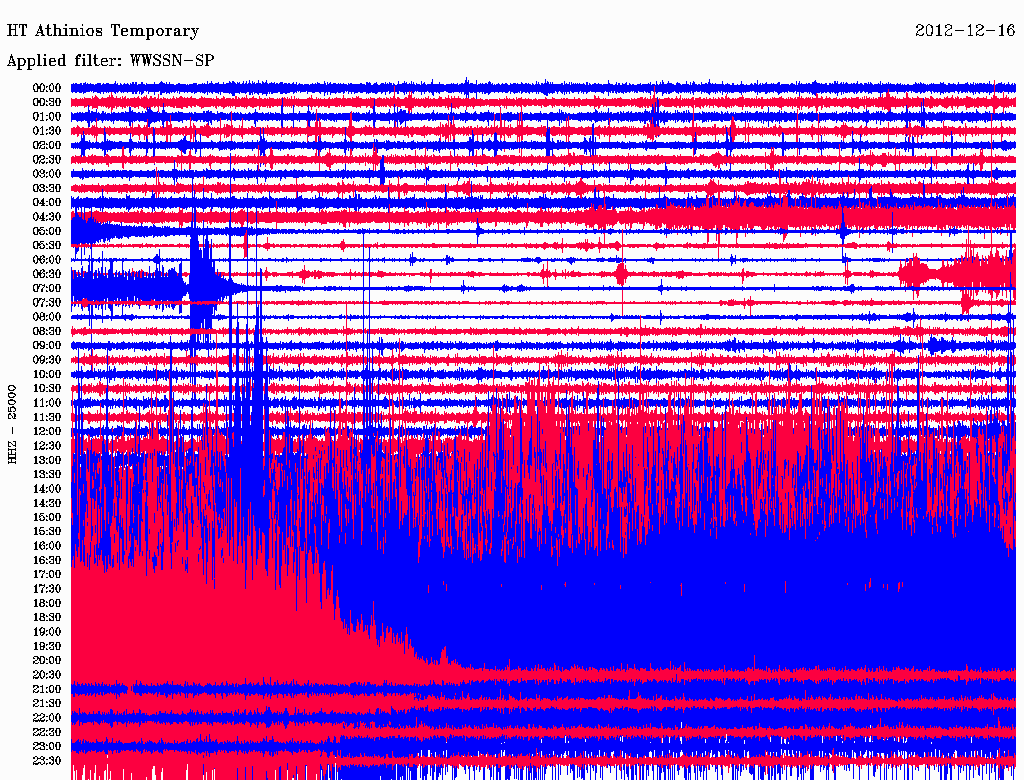
Task: Click the Applied filter WWSSN-SP text
Action: (x=110, y=60)
